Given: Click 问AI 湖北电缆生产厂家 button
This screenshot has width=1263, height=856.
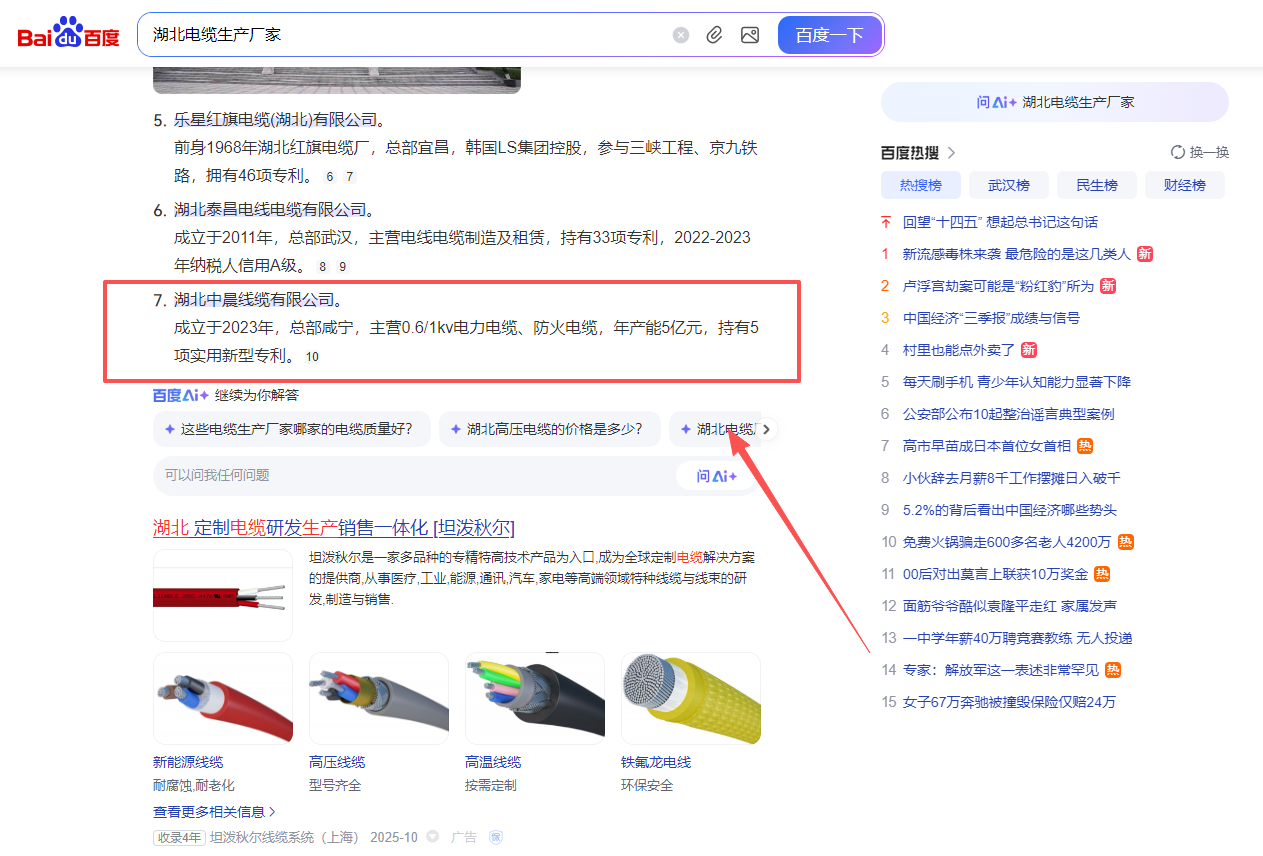Looking at the screenshot, I should pyautogui.click(x=1054, y=102).
